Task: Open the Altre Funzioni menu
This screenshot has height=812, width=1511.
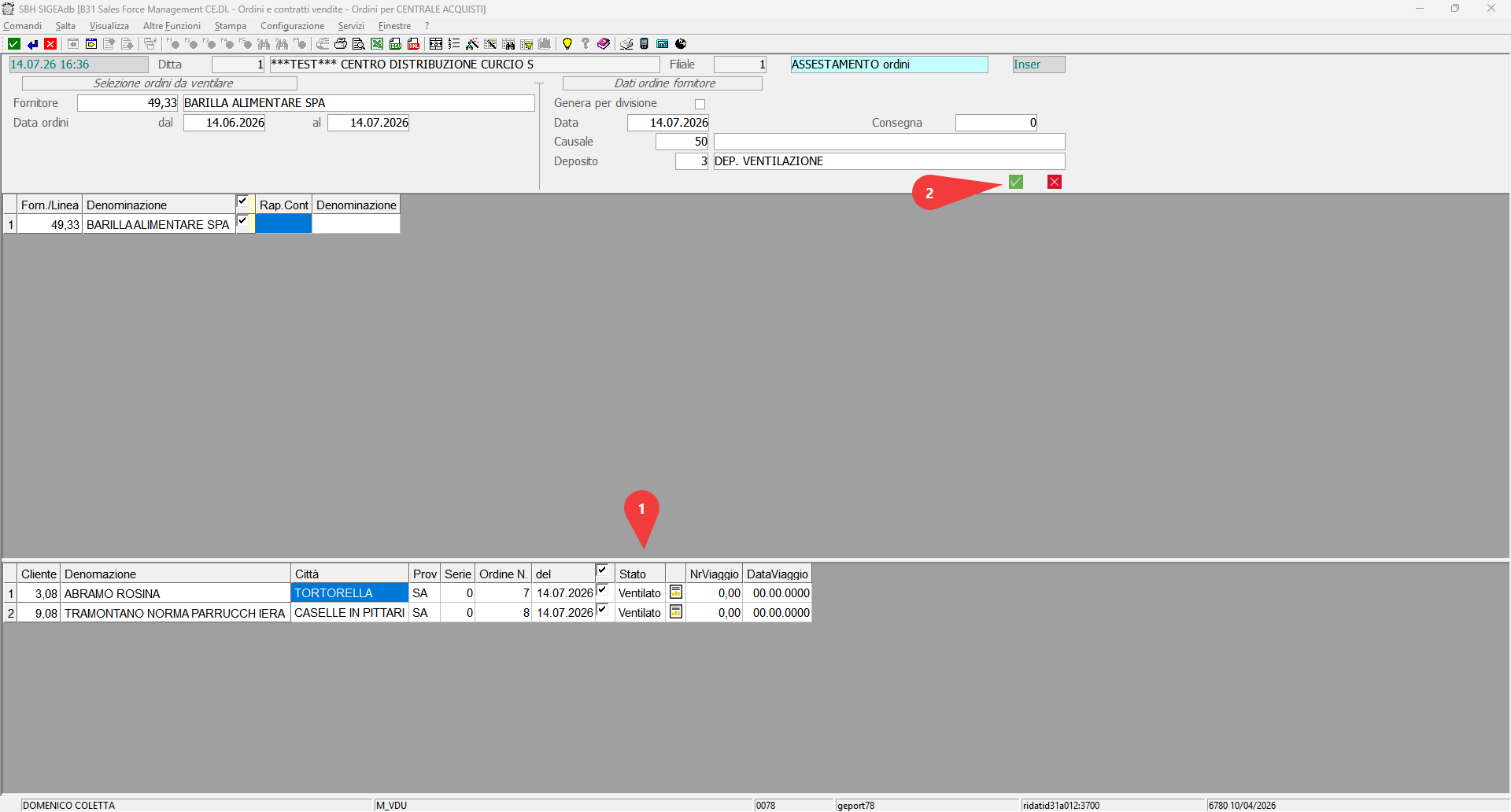Action: click(172, 26)
